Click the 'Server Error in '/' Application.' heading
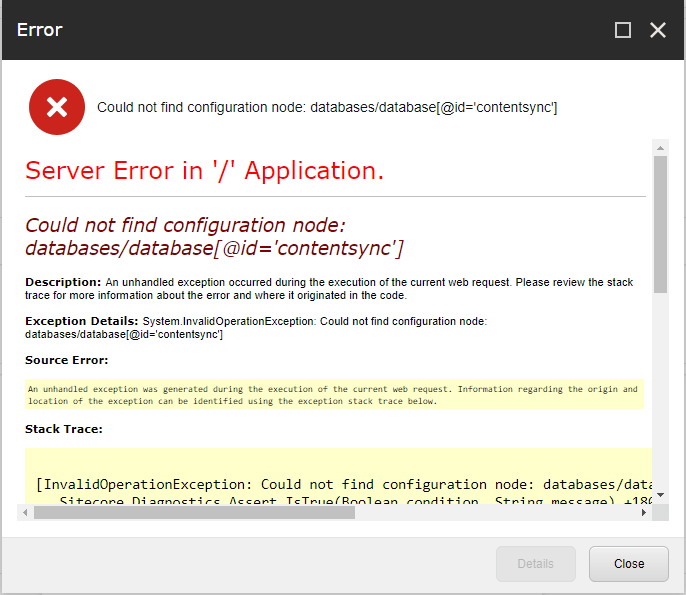The width and height of the screenshot is (686, 595). (x=205, y=170)
